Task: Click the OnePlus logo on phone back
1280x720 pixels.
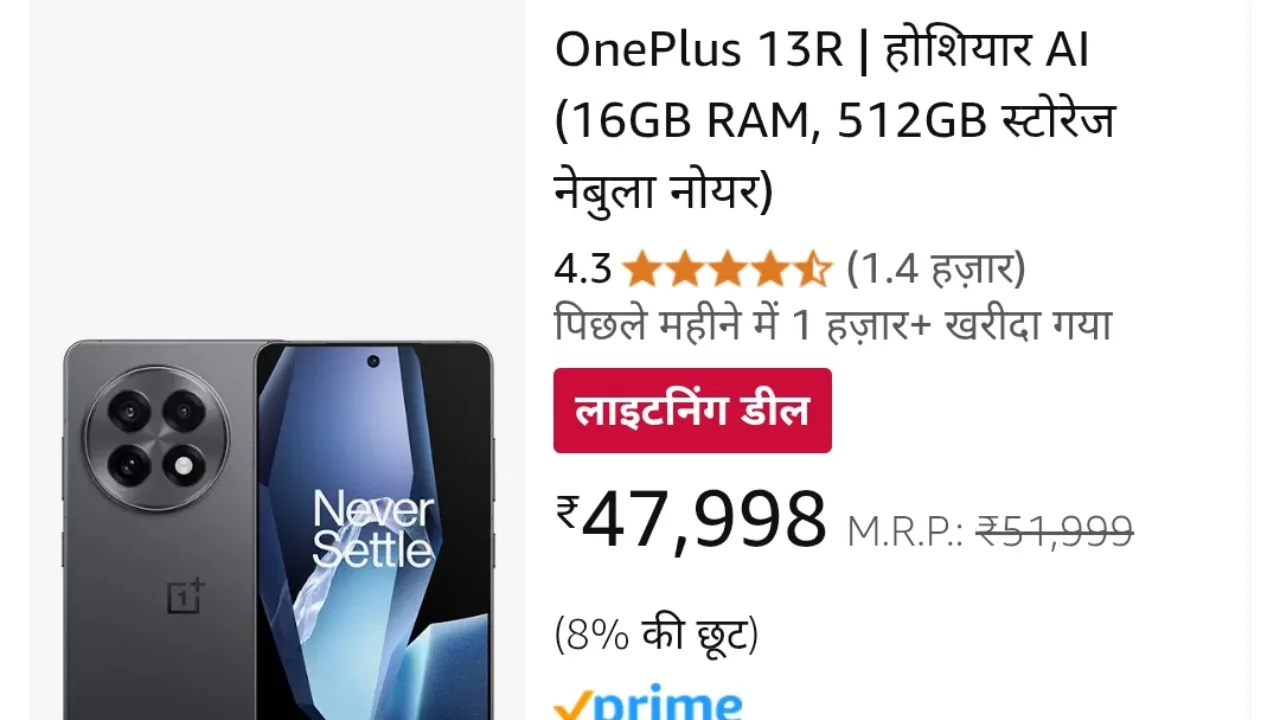Action: coord(186,595)
